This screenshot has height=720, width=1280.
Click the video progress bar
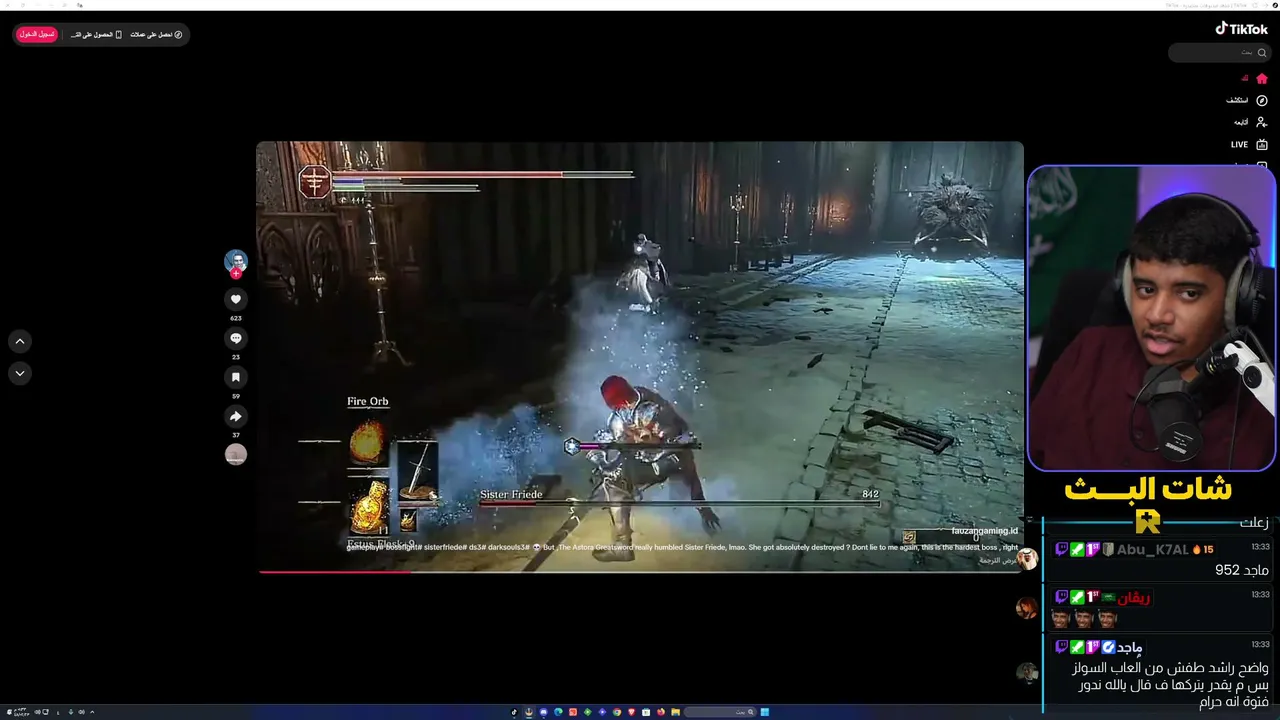point(640,571)
